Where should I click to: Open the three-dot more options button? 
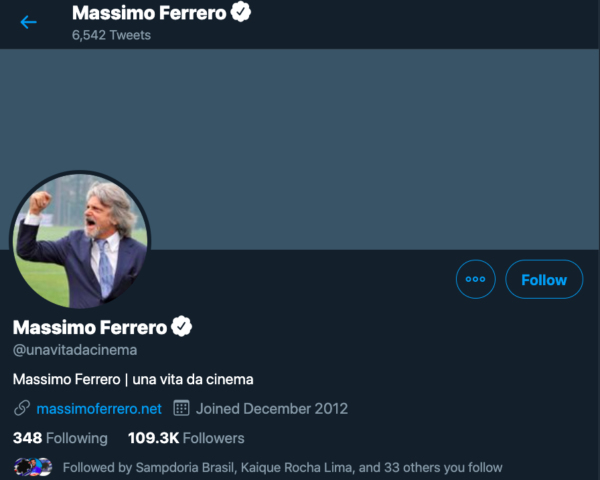tap(475, 280)
